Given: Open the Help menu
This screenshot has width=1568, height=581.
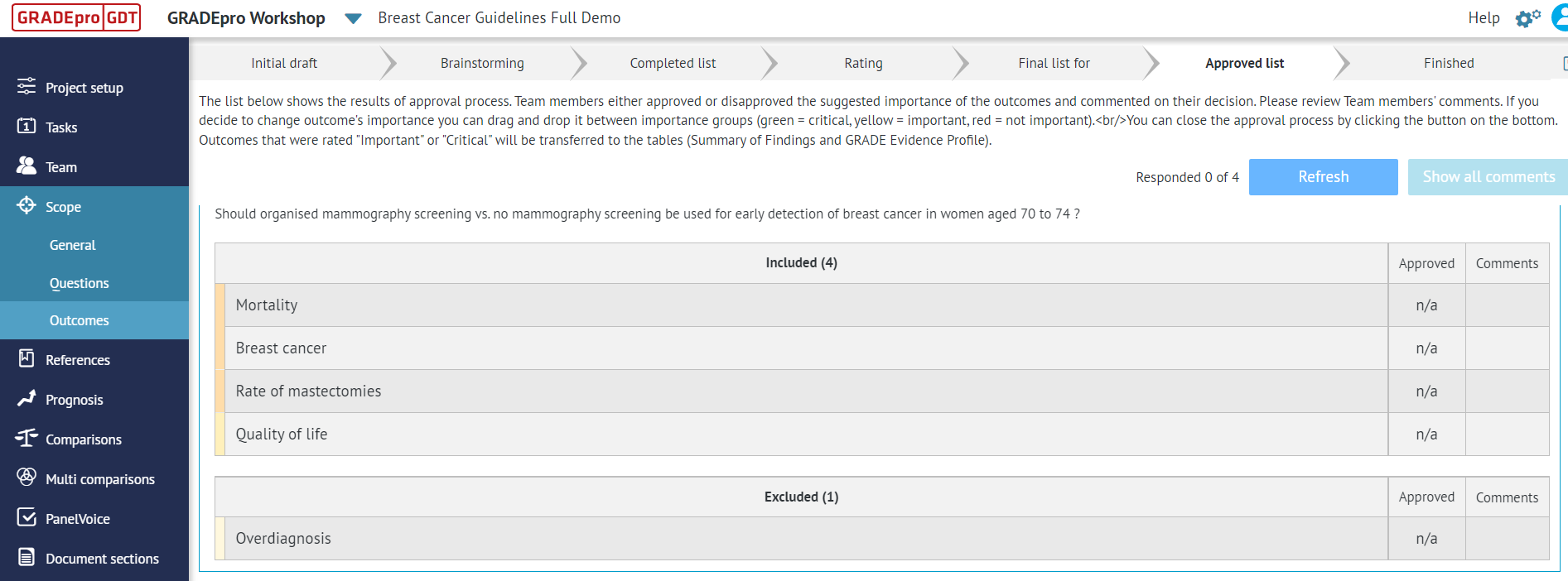Looking at the screenshot, I should tap(1483, 17).
